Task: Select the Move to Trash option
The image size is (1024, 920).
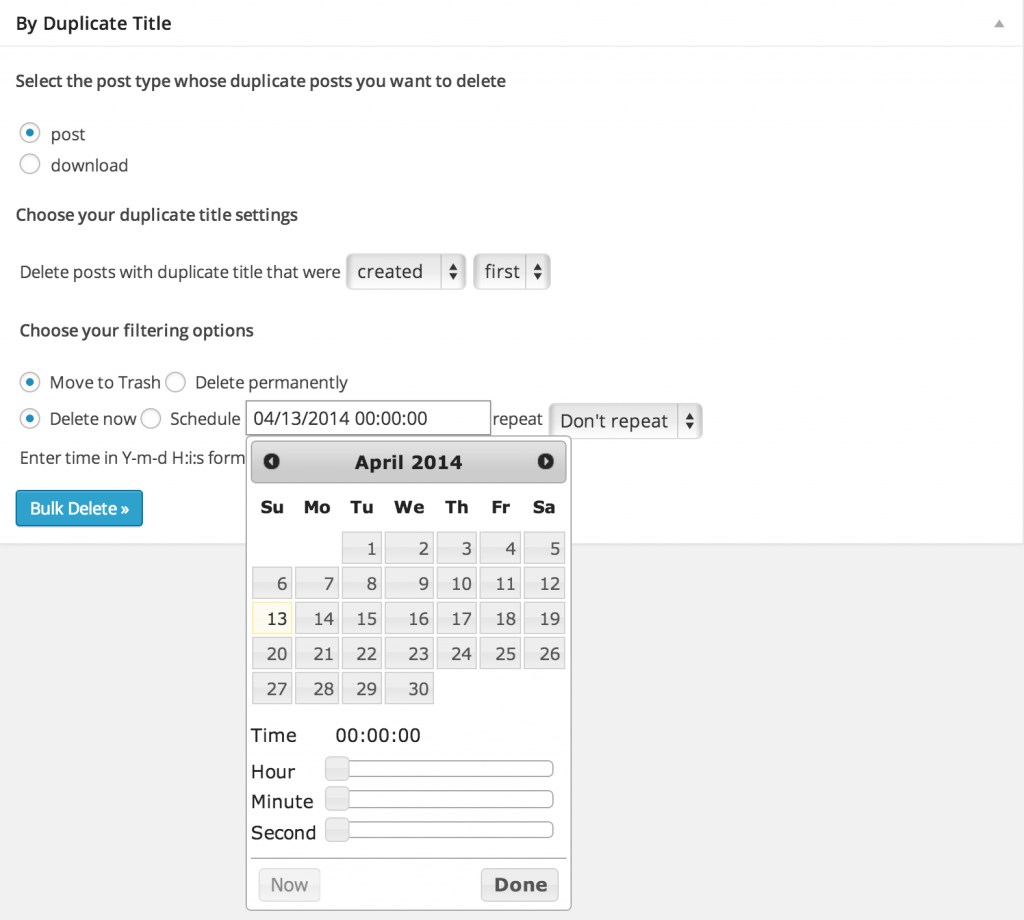Action: coord(29,382)
